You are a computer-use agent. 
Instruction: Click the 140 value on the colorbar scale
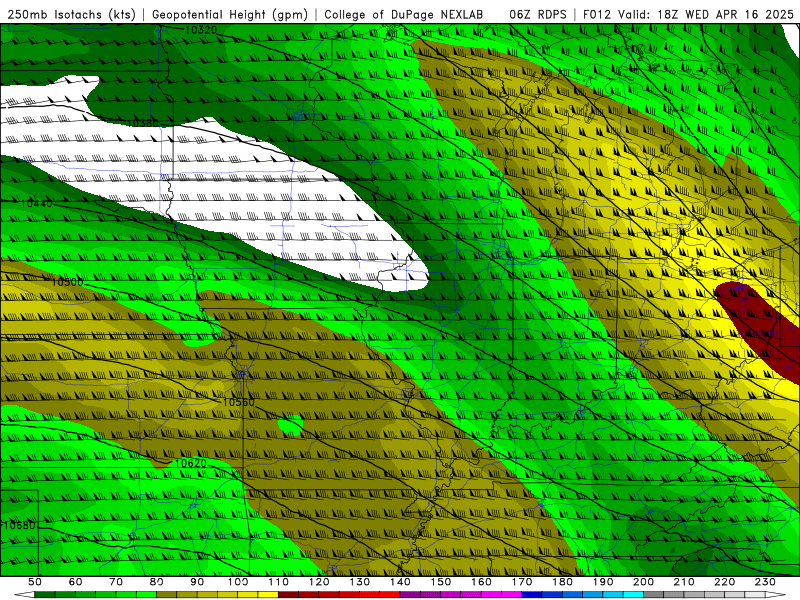coord(400,582)
